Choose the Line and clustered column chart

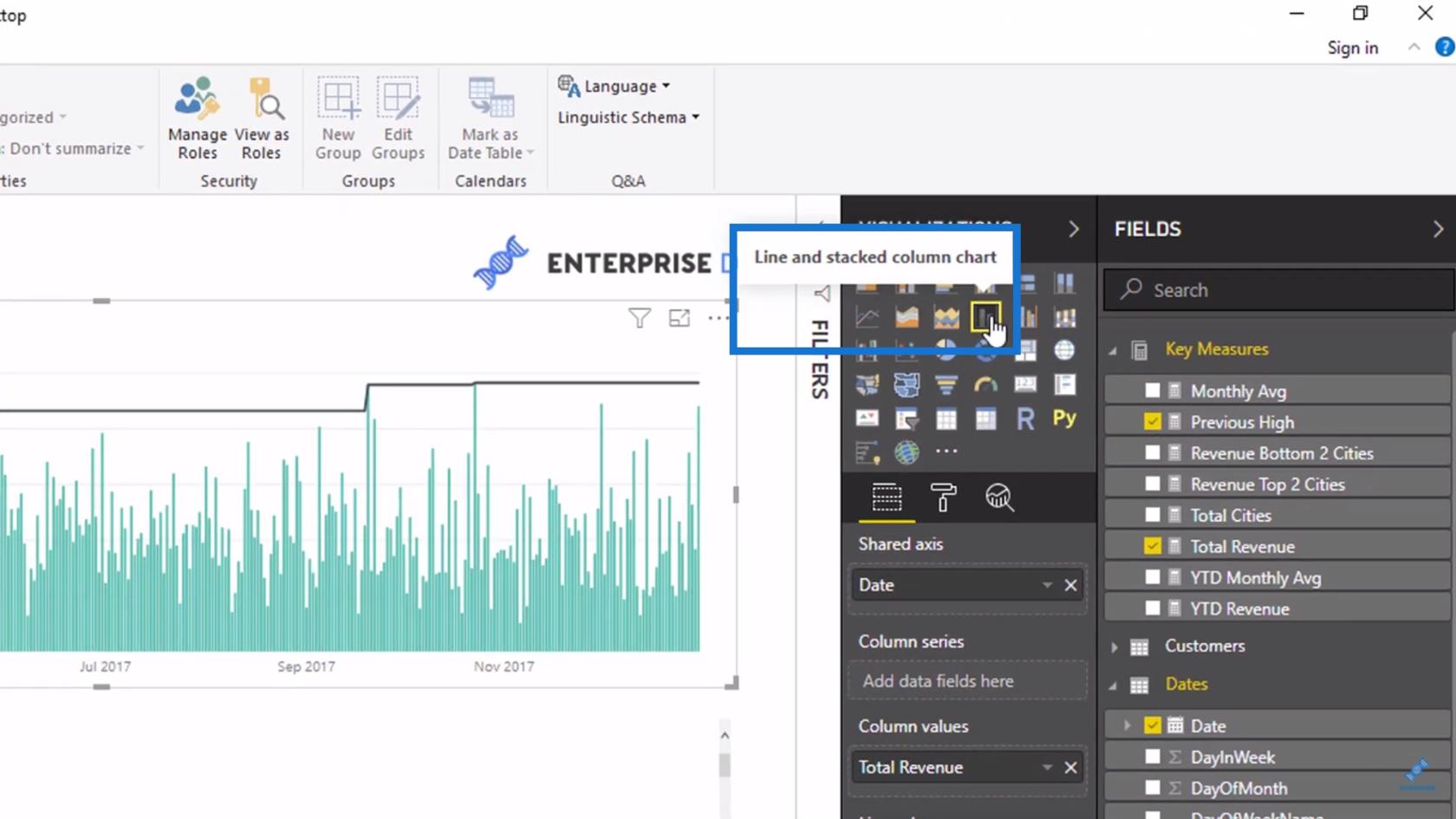(x=1026, y=317)
